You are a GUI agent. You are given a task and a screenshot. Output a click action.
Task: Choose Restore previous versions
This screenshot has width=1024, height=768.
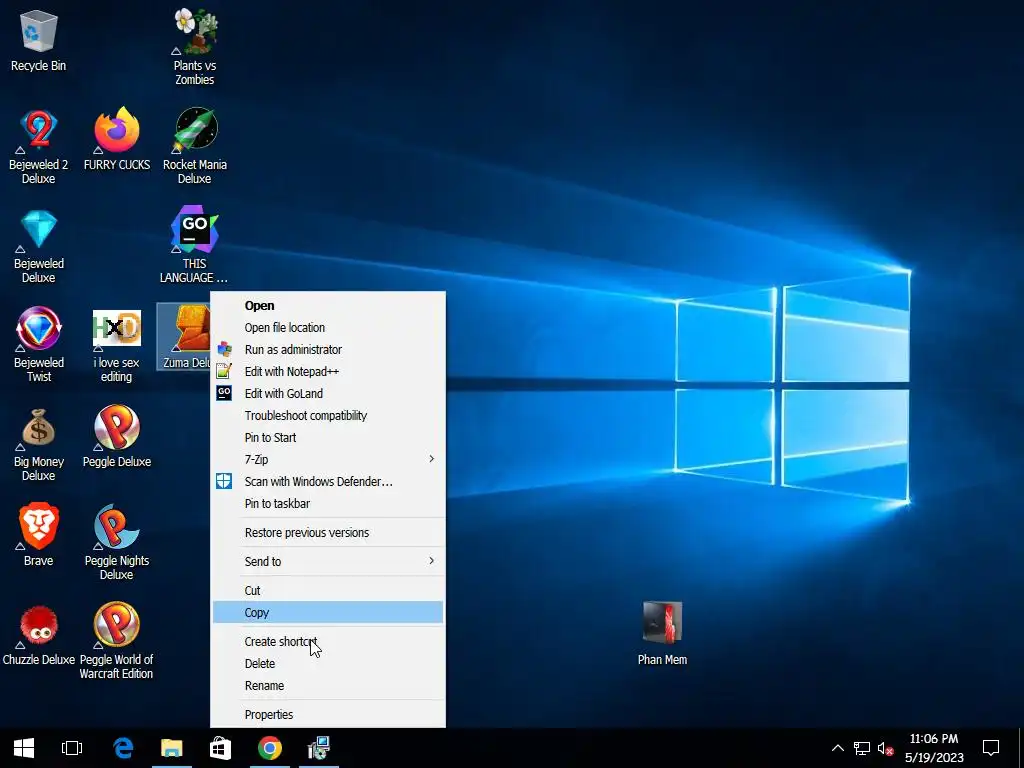pyautogui.click(x=328, y=533)
